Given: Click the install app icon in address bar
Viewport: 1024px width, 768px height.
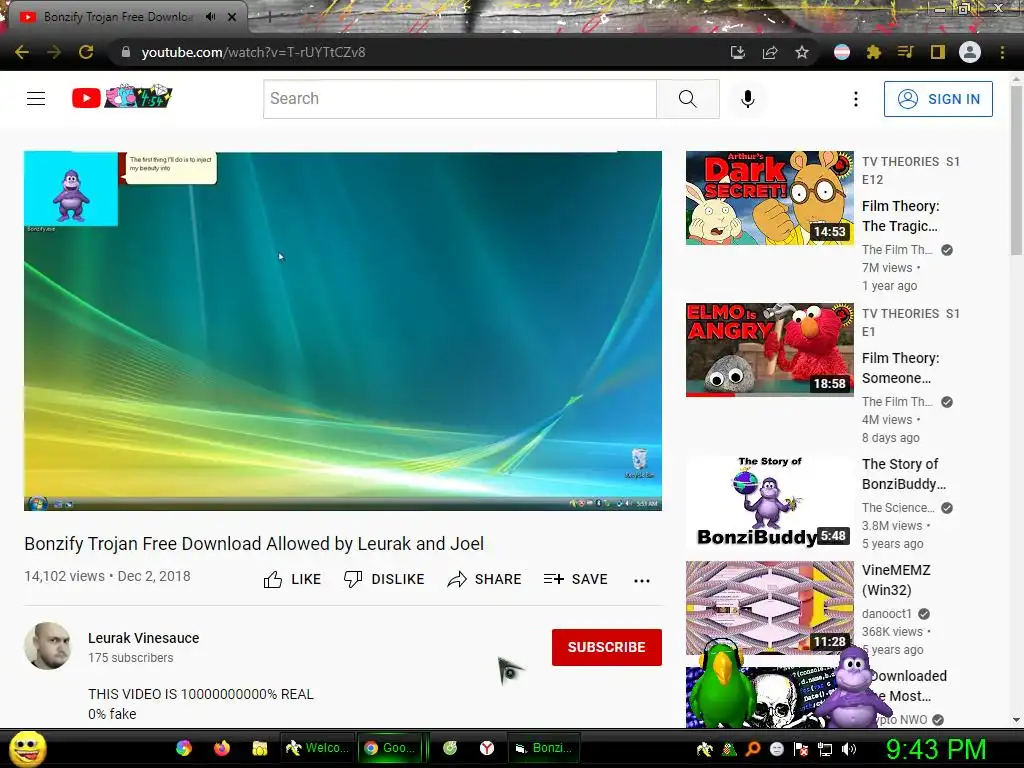Looking at the screenshot, I should click(x=738, y=52).
